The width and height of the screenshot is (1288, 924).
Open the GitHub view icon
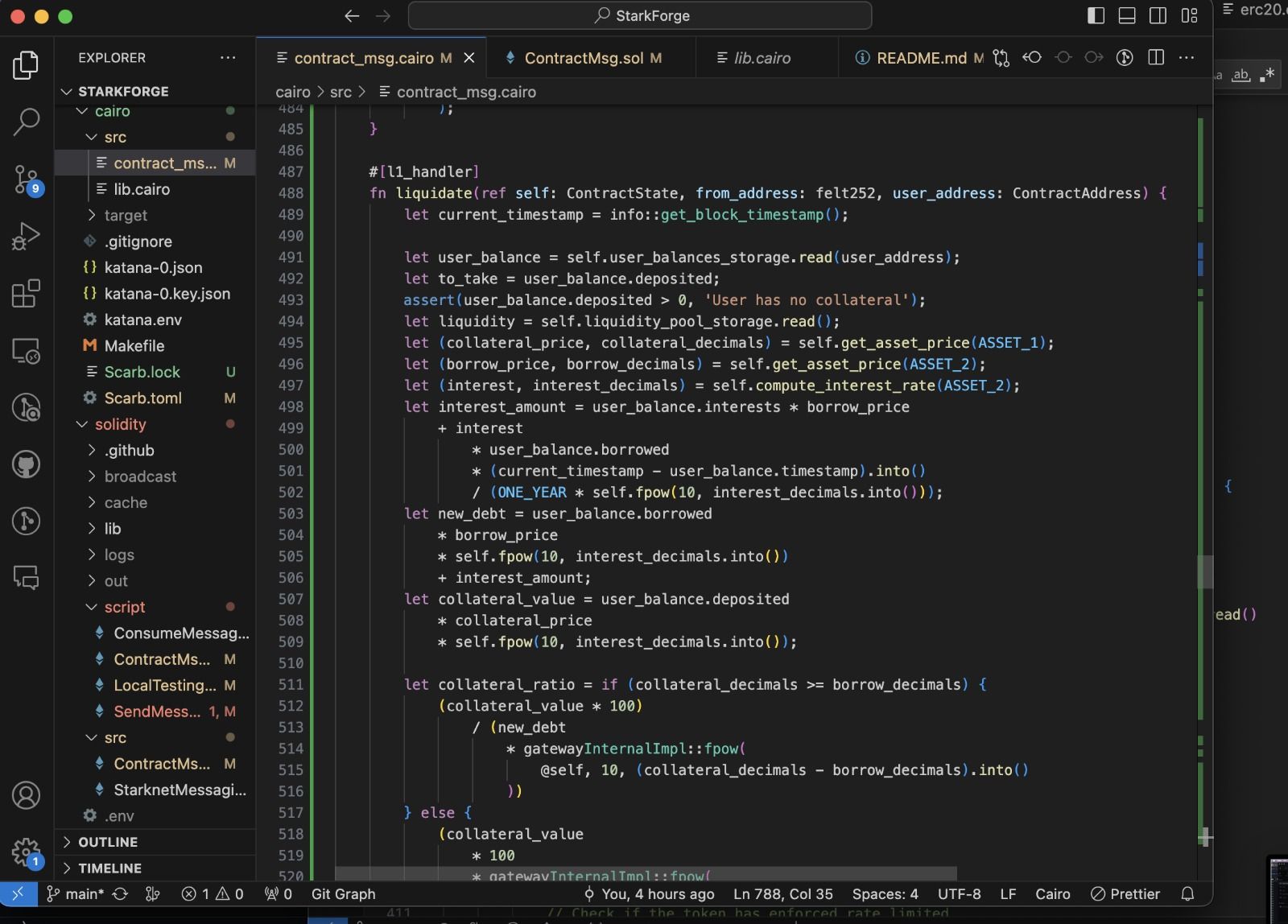(x=26, y=464)
